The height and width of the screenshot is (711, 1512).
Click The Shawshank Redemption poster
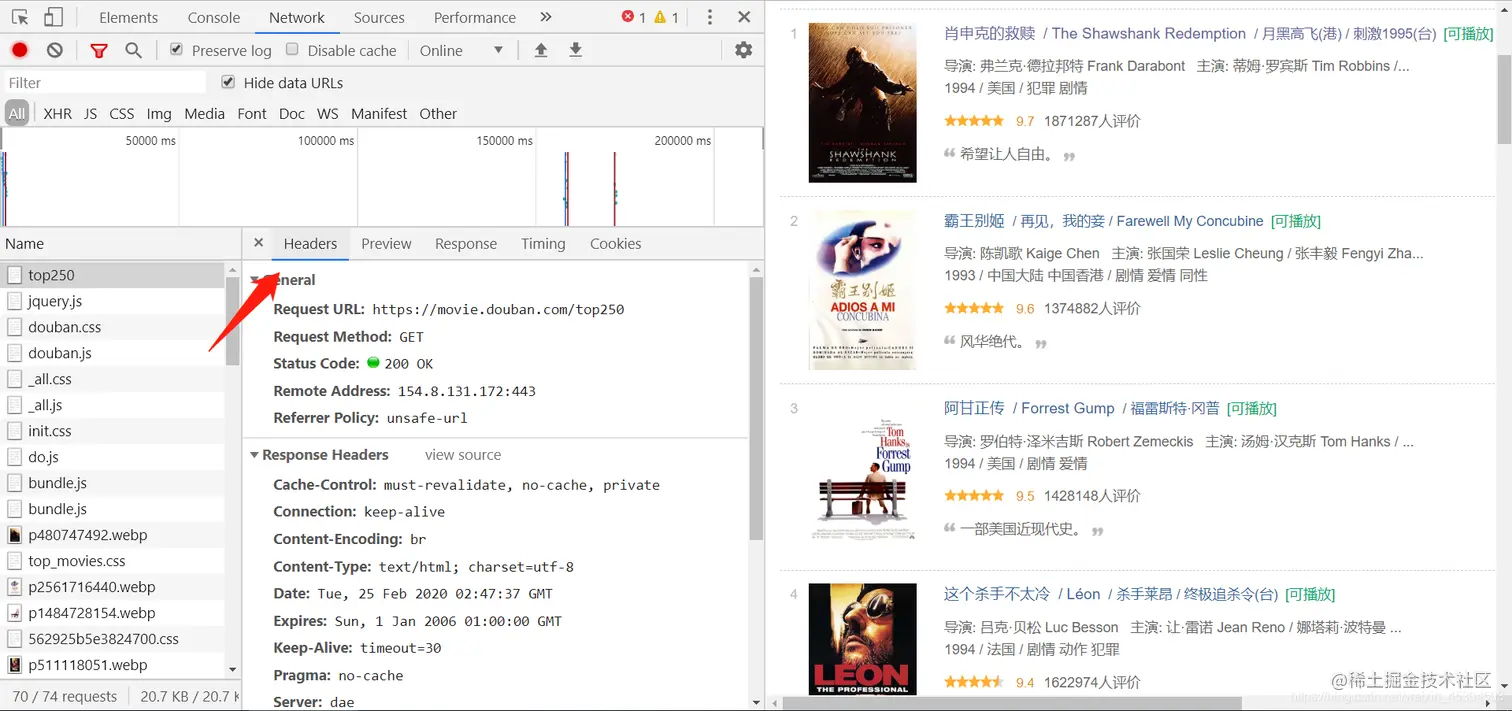[x=862, y=102]
